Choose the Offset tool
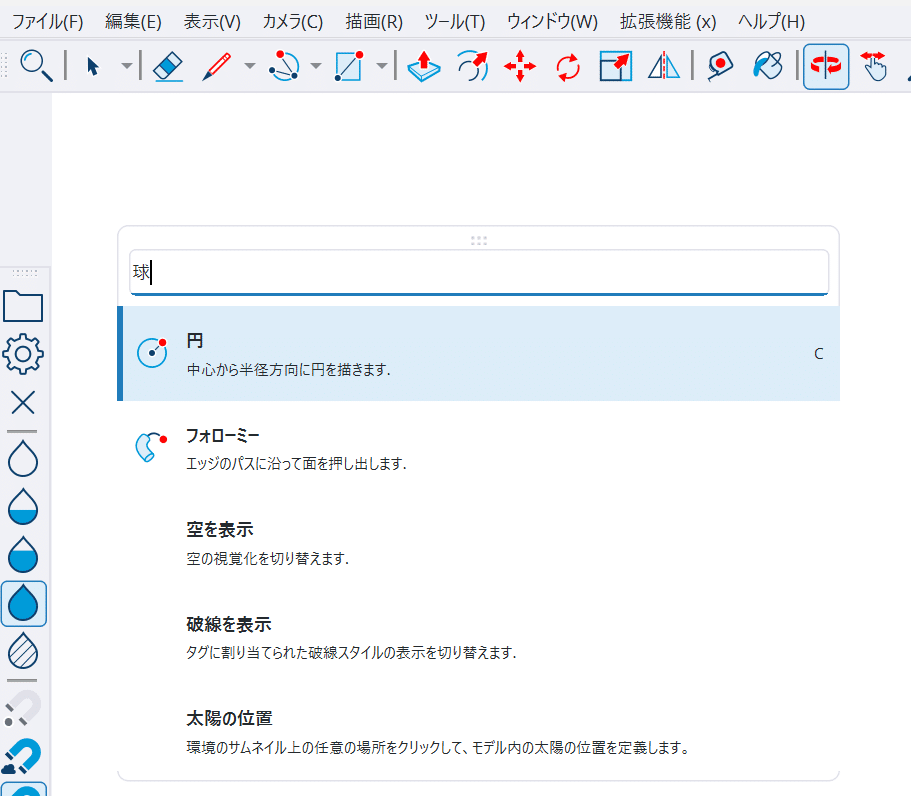The image size is (911, 796). coord(472,66)
